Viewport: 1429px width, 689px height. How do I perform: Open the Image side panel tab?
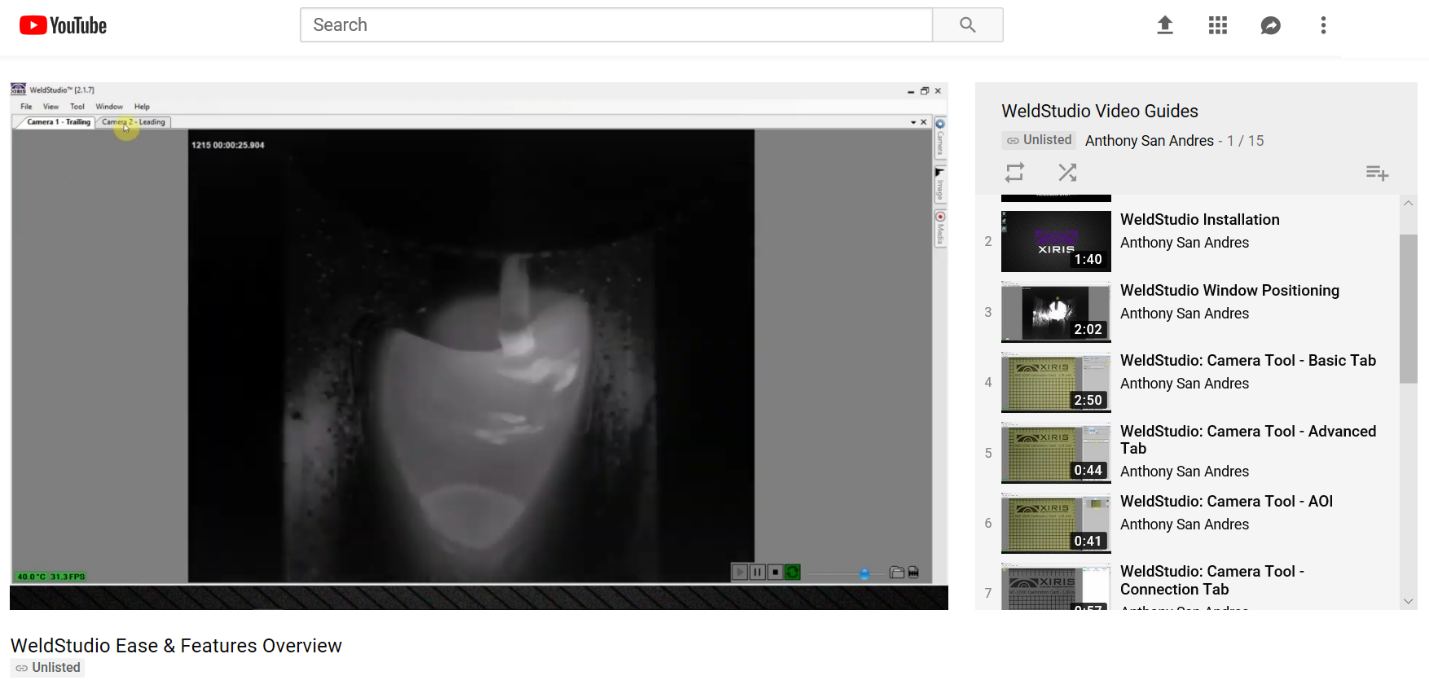click(940, 183)
